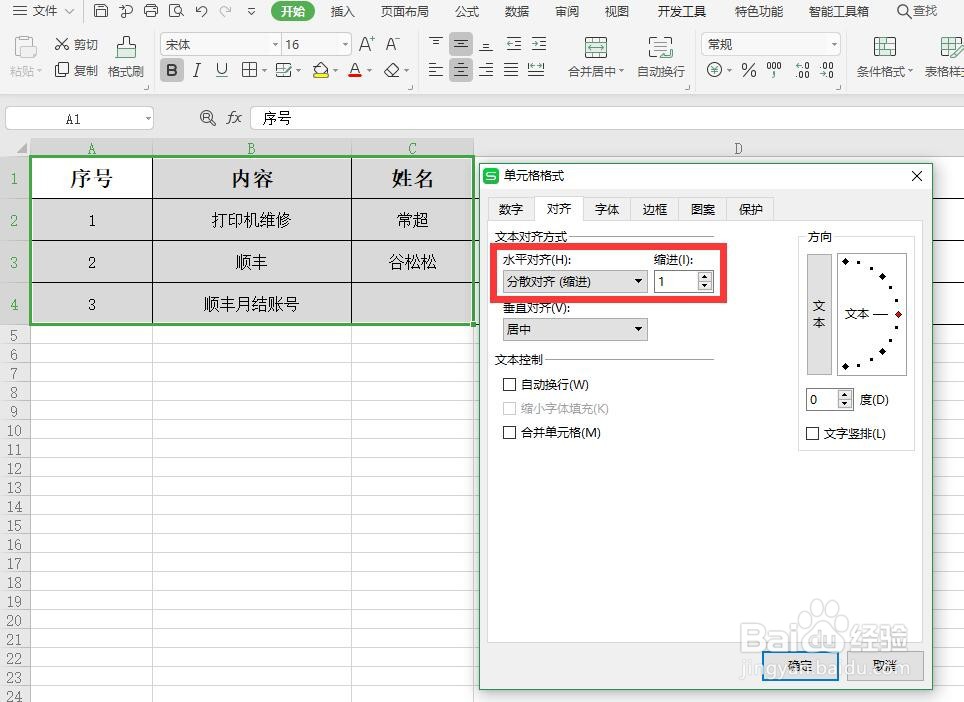
Task: Click the Cut (剪切) scissors icon
Action: [x=63, y=44]
